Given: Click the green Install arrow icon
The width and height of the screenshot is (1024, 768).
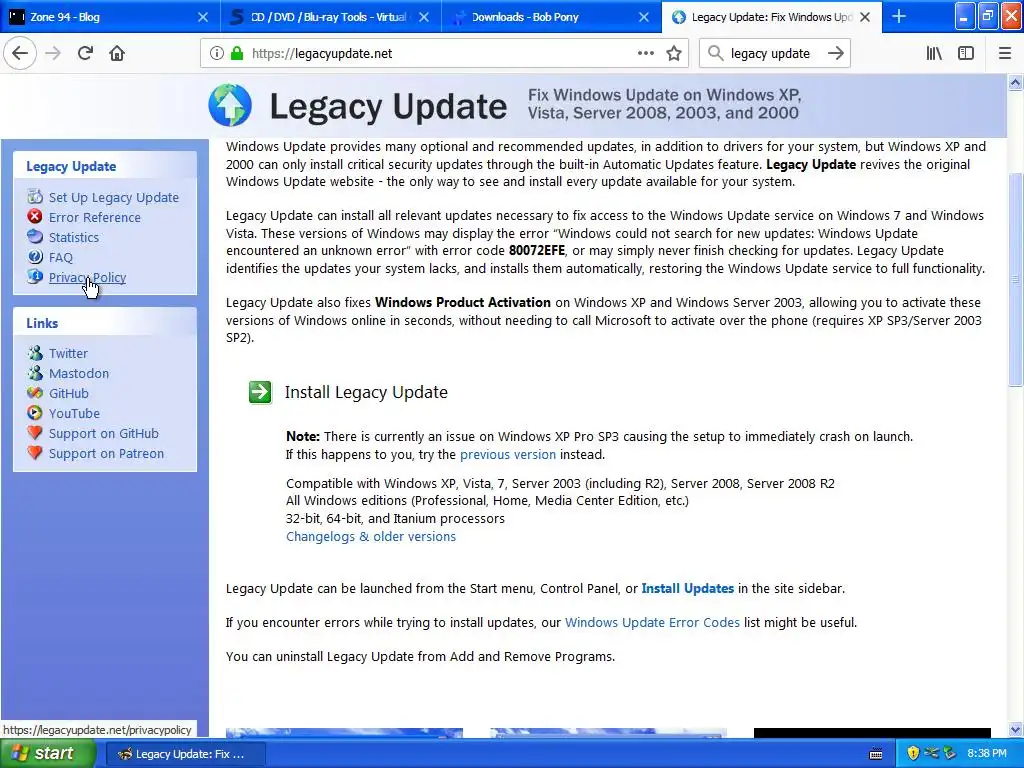Looking at the screenshot, I should (x=261, y=392).
